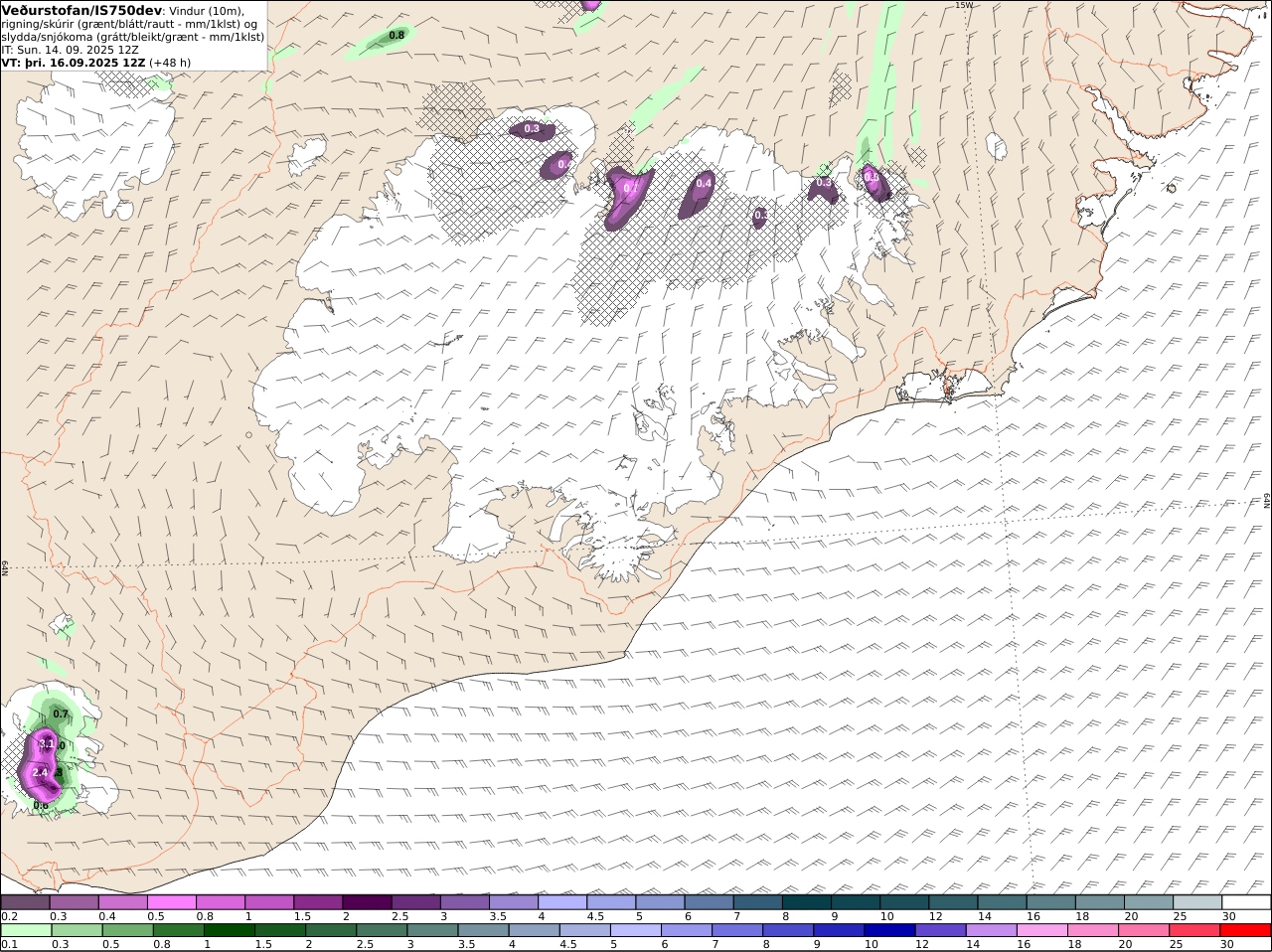Click the '(+48 h)' forecast offset text
This screenshot has width=1272, height=952.
coord(170,62)
